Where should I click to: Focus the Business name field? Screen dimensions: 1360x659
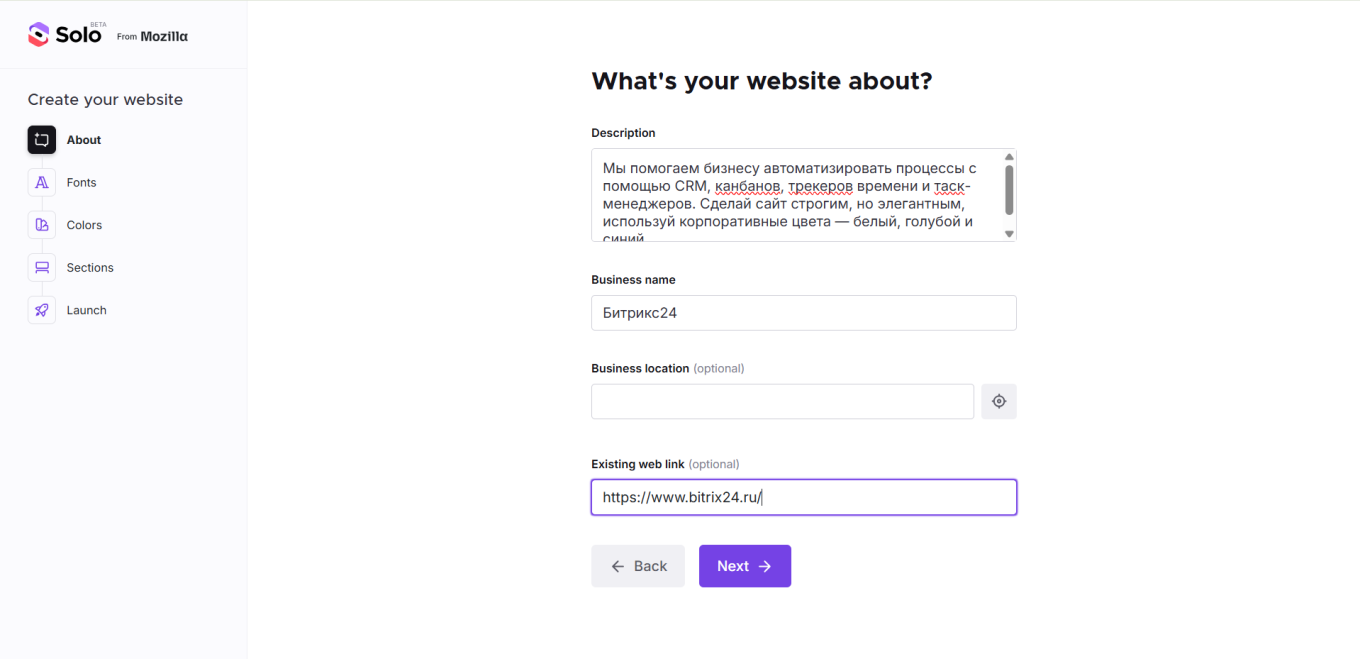point(803,313)
